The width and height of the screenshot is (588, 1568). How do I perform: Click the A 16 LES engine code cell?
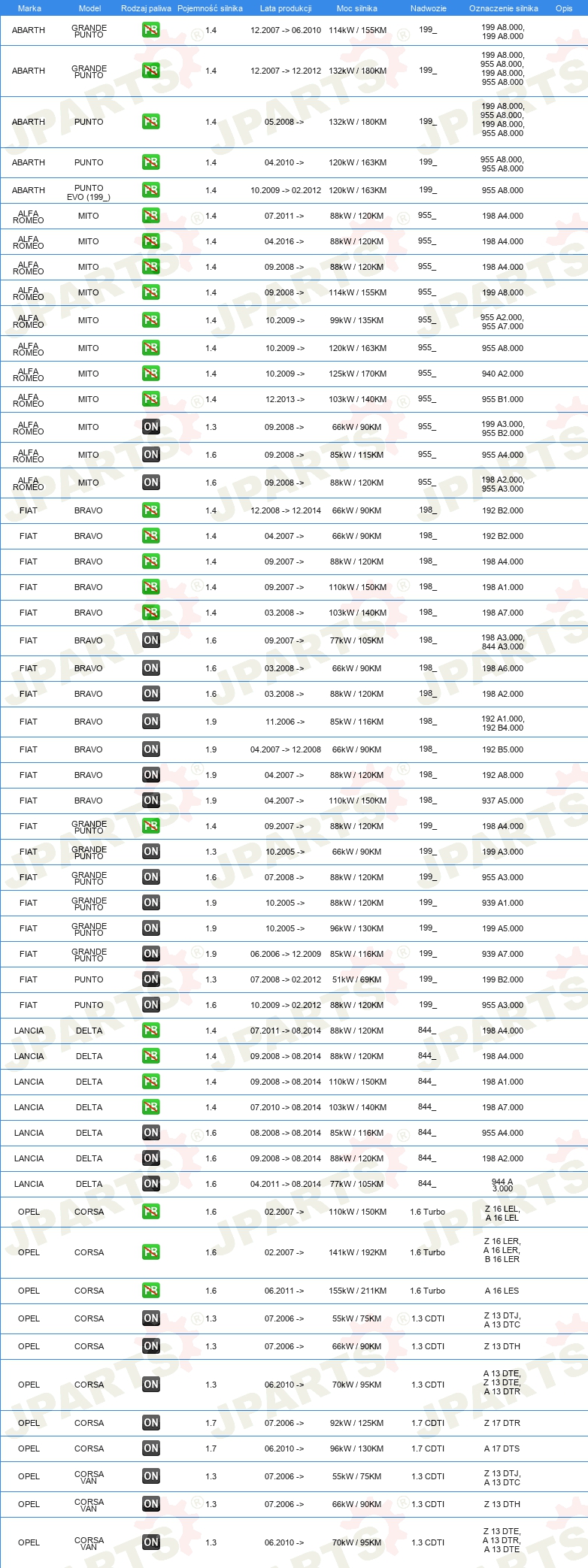pos(502,1291)
